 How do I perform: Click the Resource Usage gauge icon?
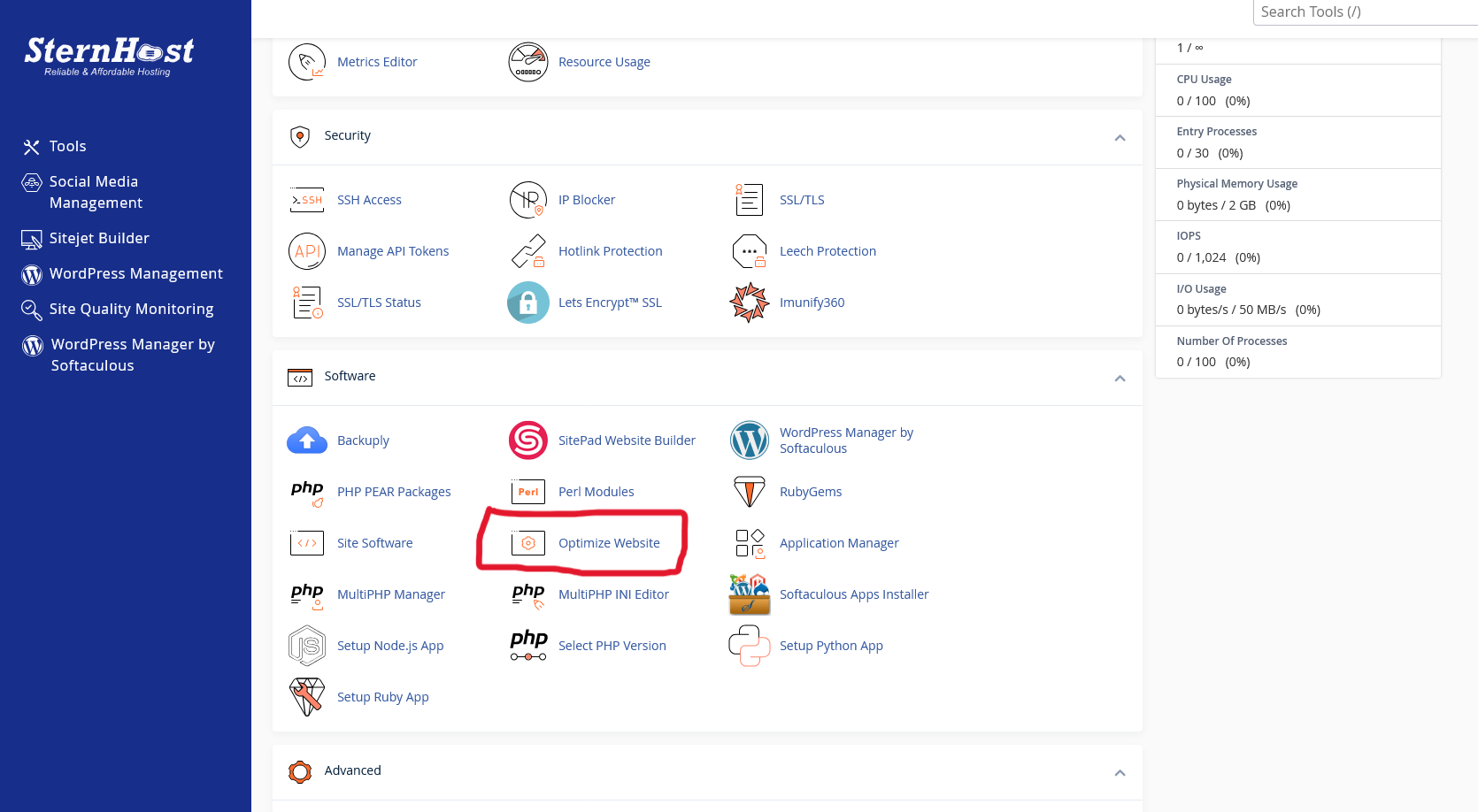pos(527,62)
